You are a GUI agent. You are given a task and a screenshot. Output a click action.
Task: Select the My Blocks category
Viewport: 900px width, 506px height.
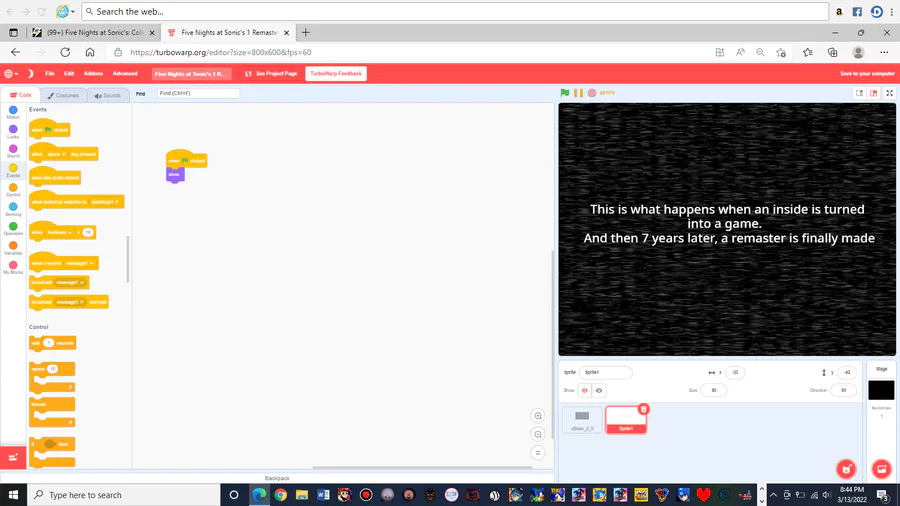(13, 267)
